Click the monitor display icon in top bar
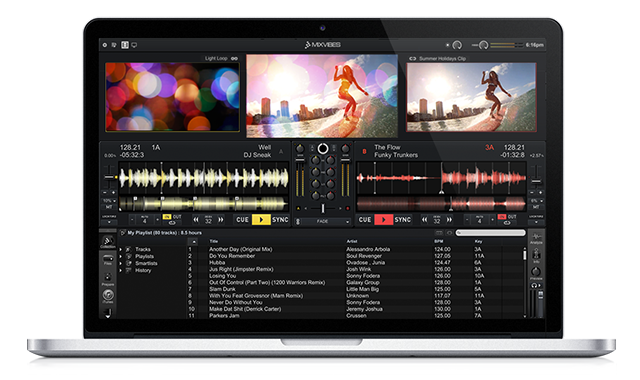 click(x=134, y=45)
